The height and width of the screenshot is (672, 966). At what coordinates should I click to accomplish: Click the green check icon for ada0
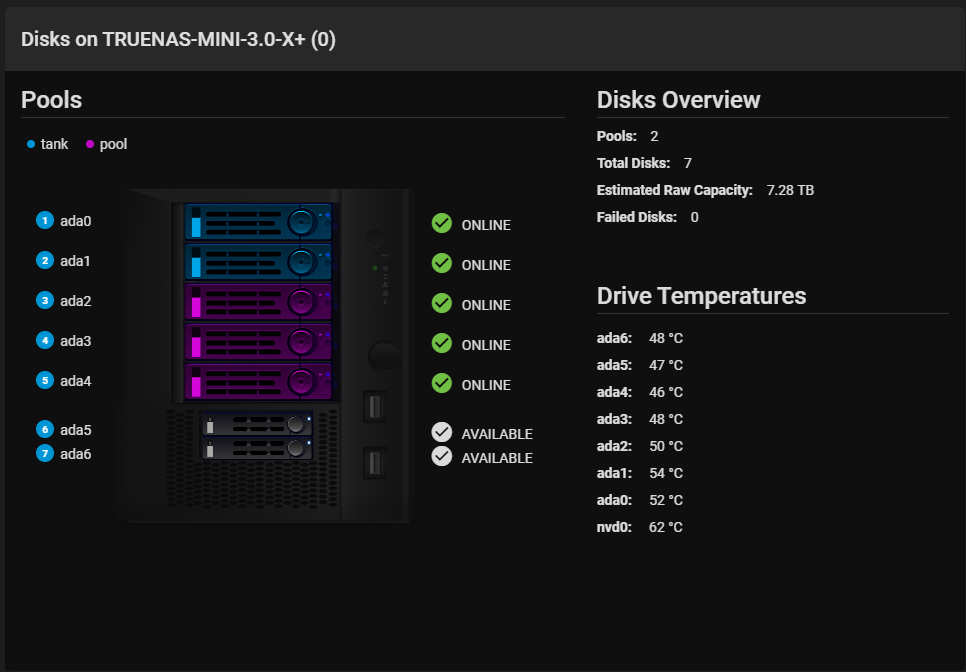tap(442, 224)
